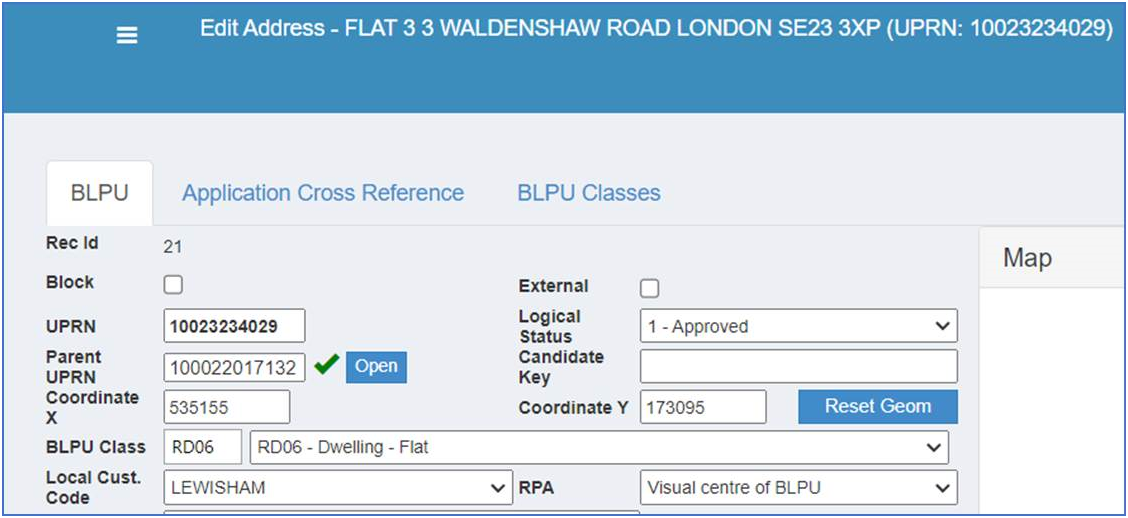Screen dimensions: 1128x518
Task: Click the BLPU Class code field RD06
Action: point(203,447)
